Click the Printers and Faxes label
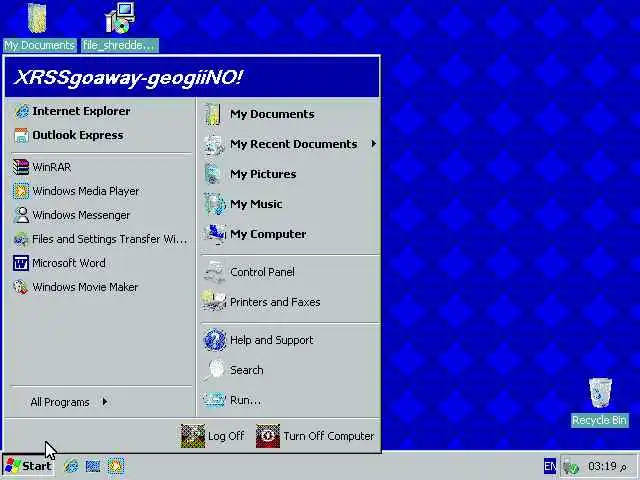 pyautogui.click(x=275, y=302)
